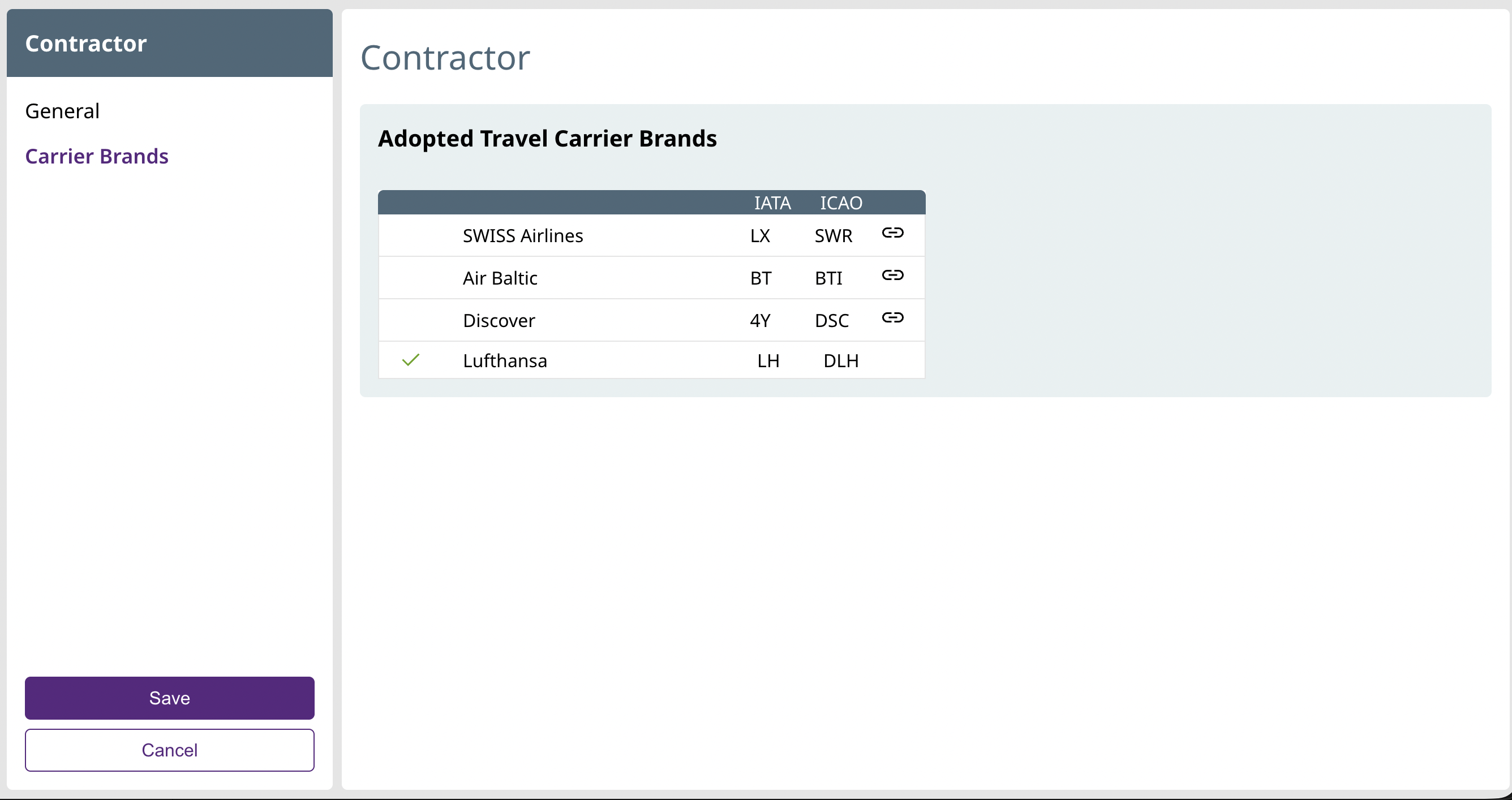Click the IATA column header
The width and height of the screenshot is (1512, 800).
(x=772, y=203)
